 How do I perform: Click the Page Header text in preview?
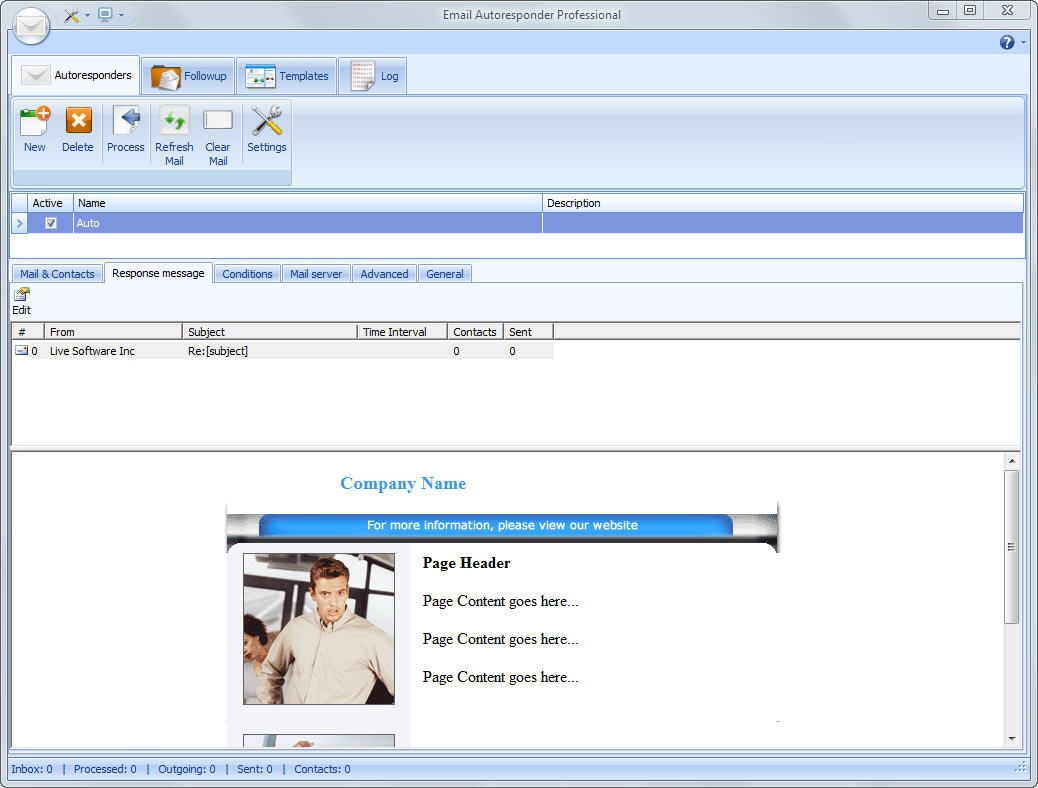[466, 563]
